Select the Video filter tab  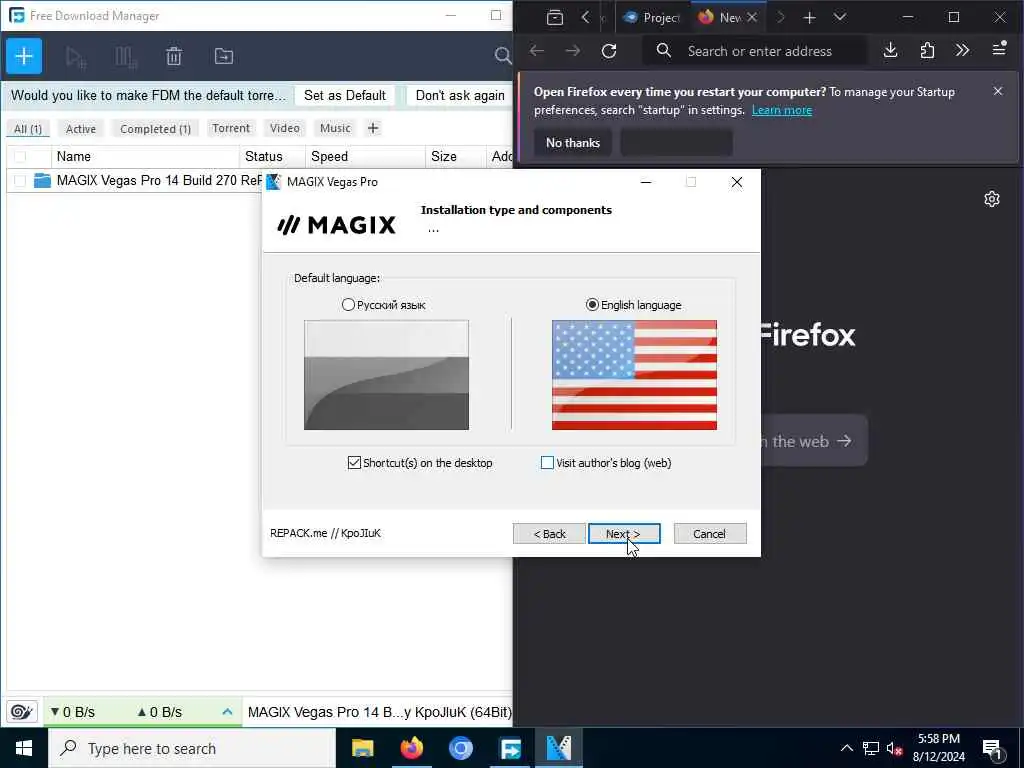(285, 128)
